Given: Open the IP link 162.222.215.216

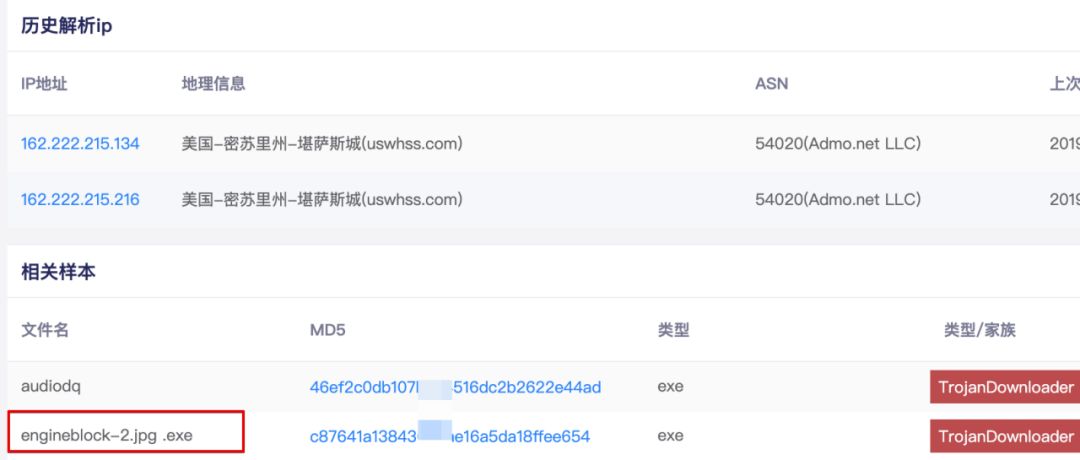Looking at the screenshot, I should 80,200.
